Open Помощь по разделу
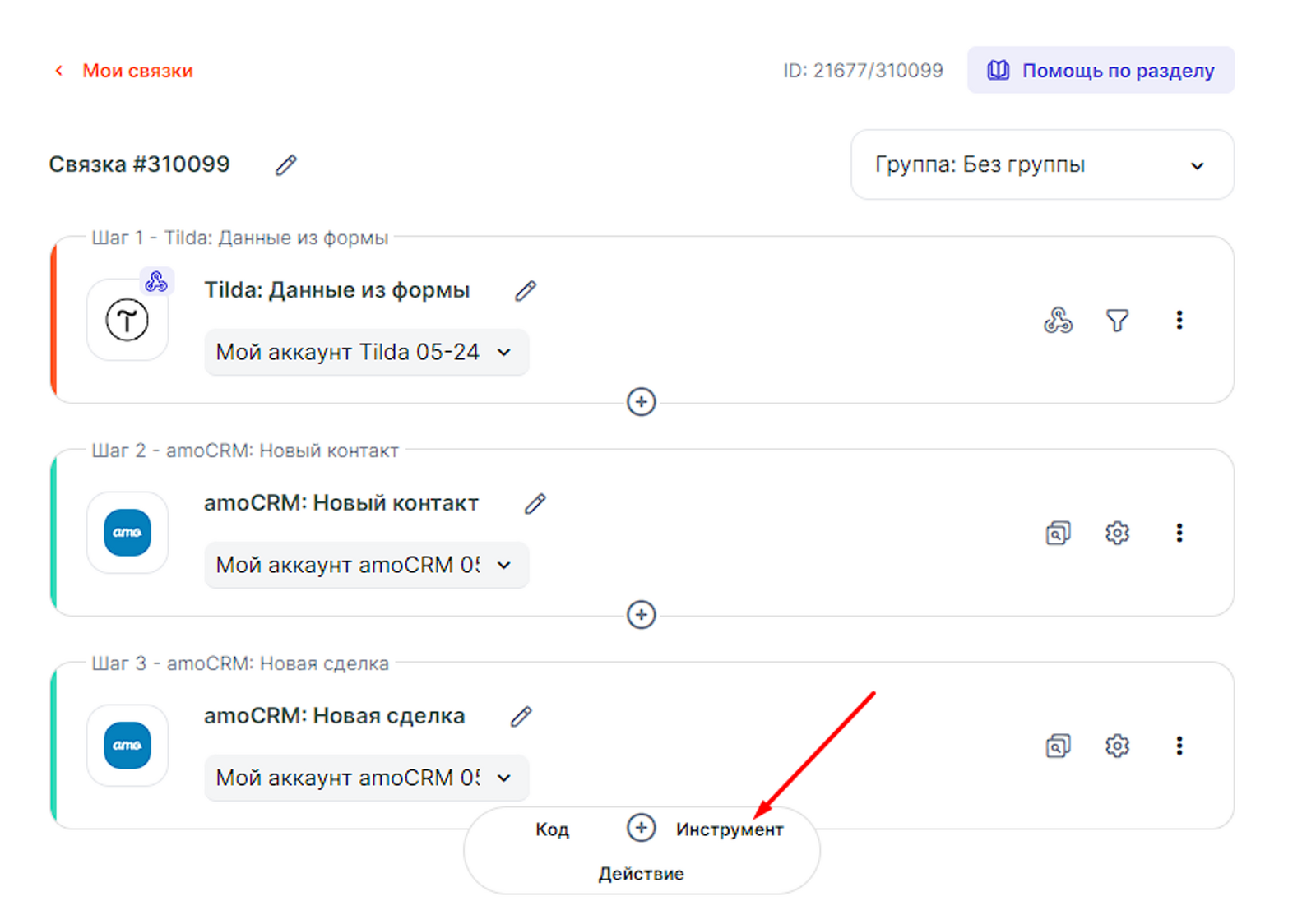This screenshot has height=924, width=1316. (1101, 71)
